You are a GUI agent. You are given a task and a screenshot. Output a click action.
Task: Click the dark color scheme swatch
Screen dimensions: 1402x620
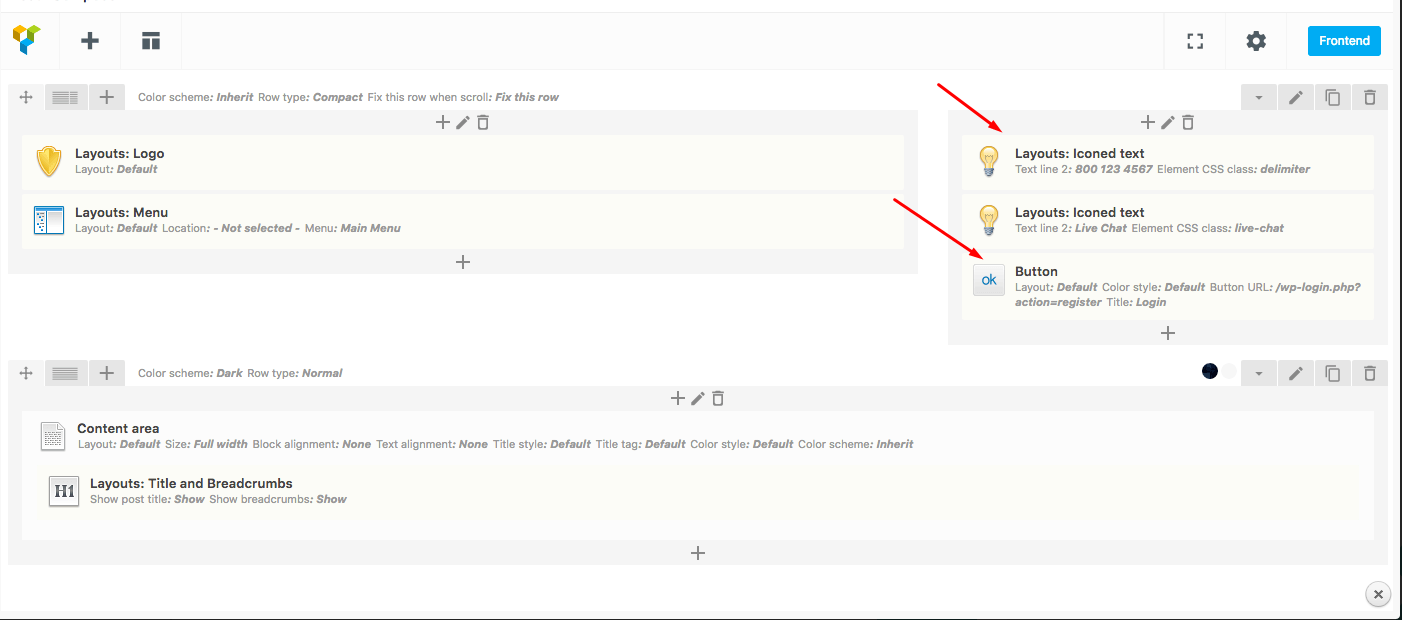pyautogui.click(x=1210, y=372)
